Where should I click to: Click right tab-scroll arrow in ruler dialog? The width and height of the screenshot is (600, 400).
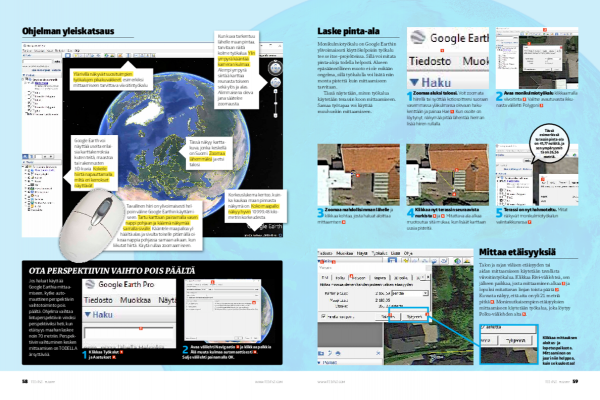(427, 277)
